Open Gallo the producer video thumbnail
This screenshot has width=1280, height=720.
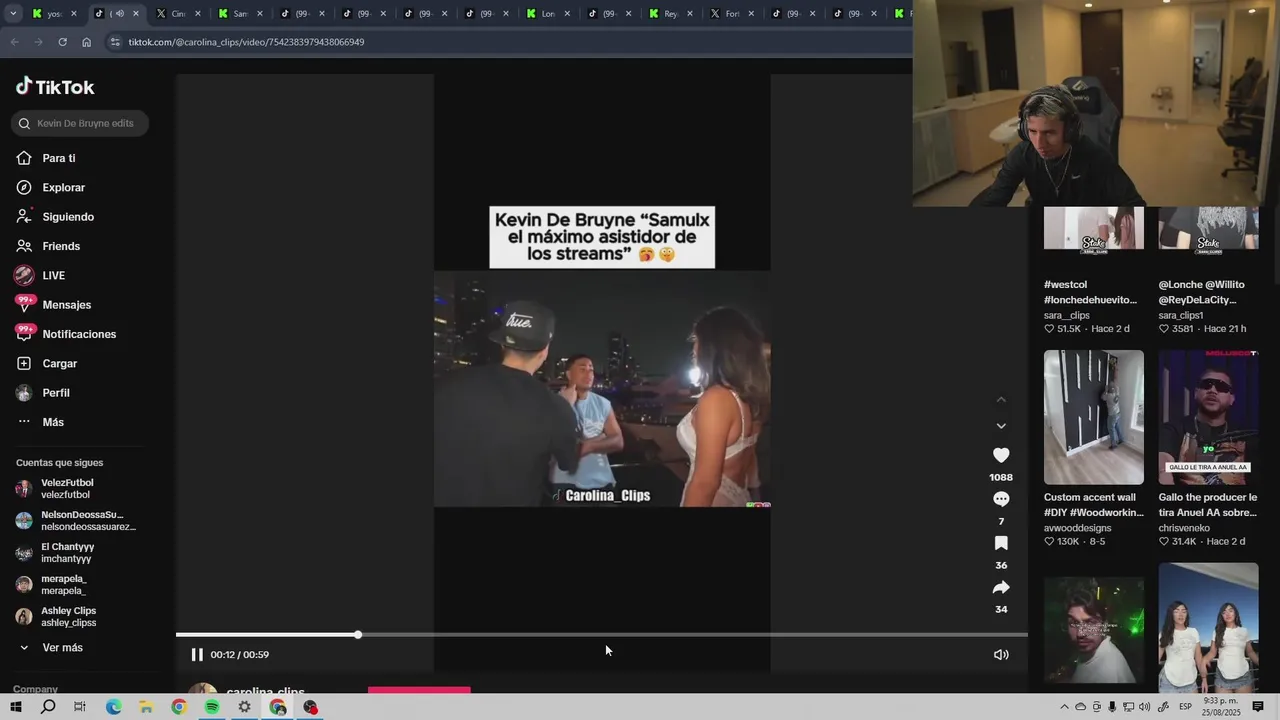[x=1208, y=417]
